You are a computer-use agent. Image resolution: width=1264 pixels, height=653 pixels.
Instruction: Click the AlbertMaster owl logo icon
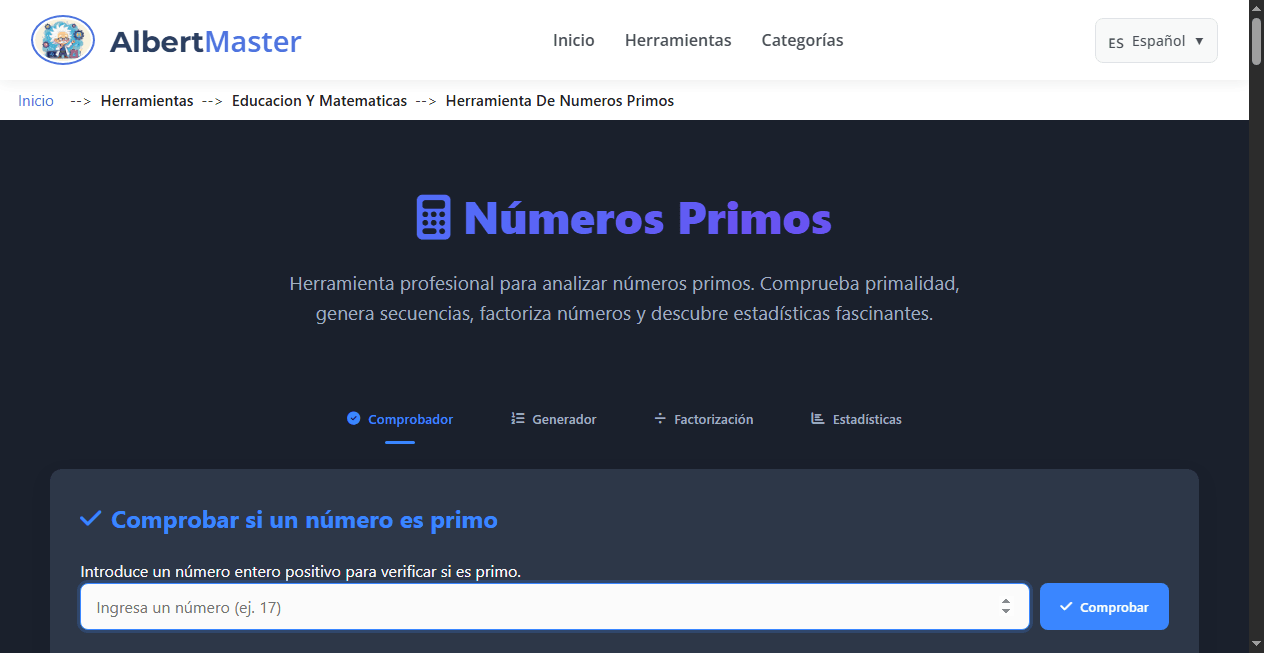pos(62,40)
